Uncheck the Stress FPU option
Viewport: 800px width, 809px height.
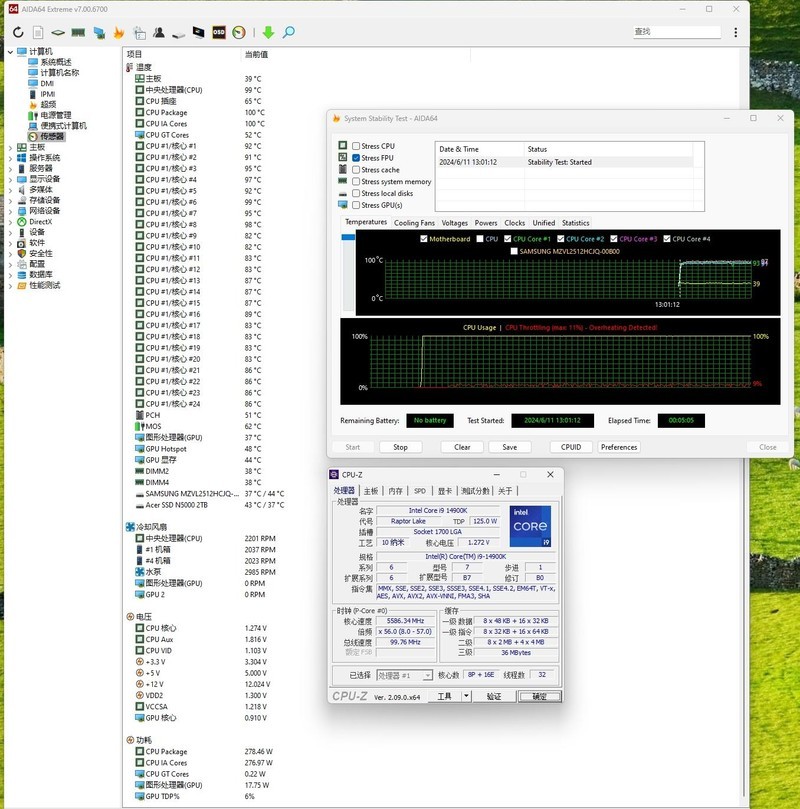(356, 158)
